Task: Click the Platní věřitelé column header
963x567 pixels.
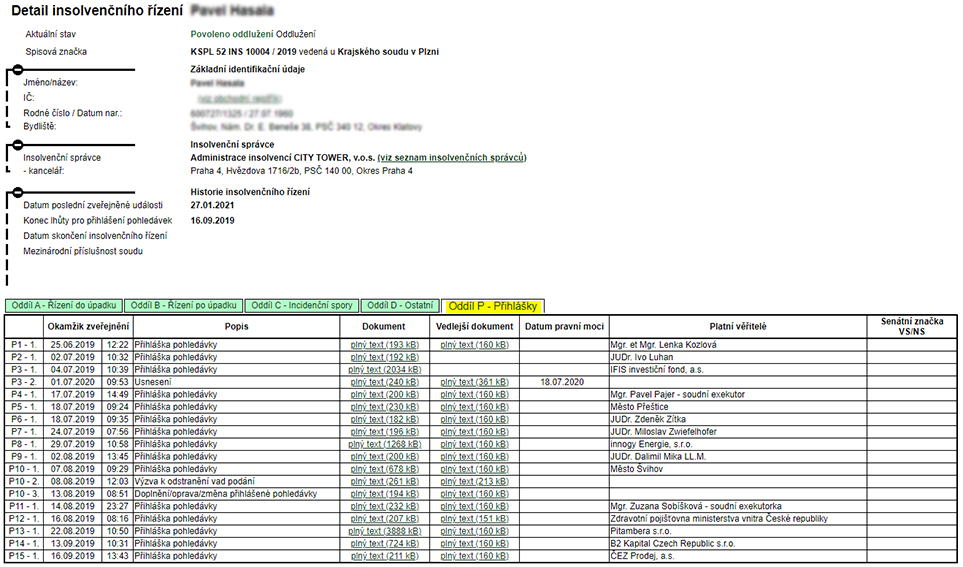Action: [x=738, y=326]
